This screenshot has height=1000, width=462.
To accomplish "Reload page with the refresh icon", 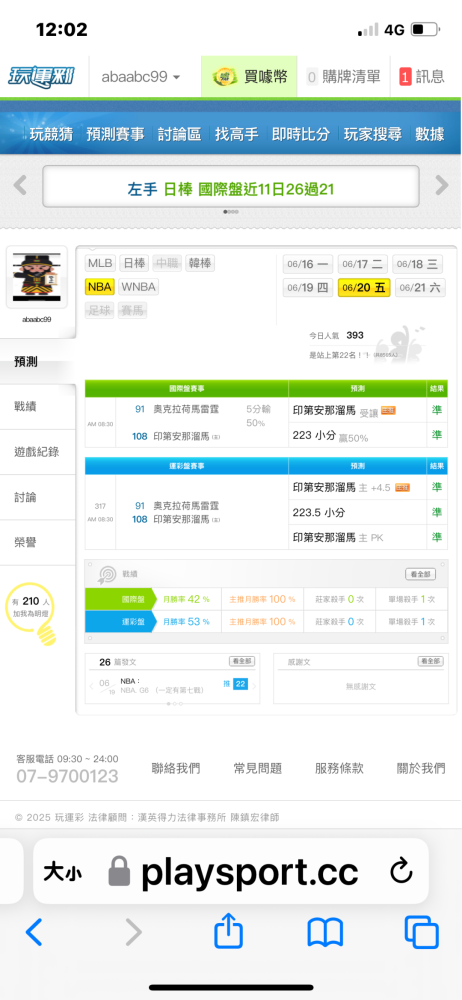I will click(401, 872).
